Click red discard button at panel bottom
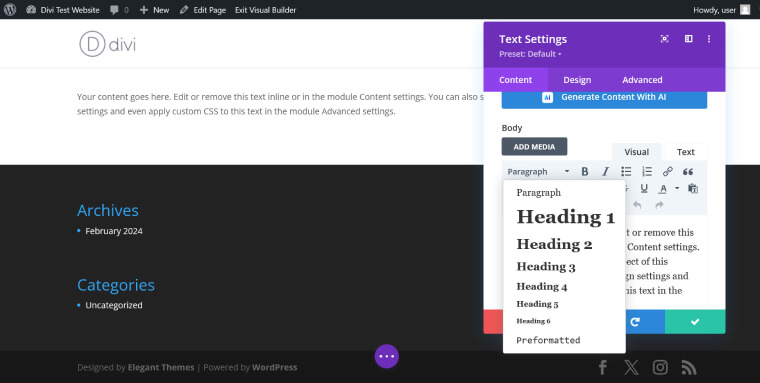Viewport: 760px width, 383px height. coord(493,321)
